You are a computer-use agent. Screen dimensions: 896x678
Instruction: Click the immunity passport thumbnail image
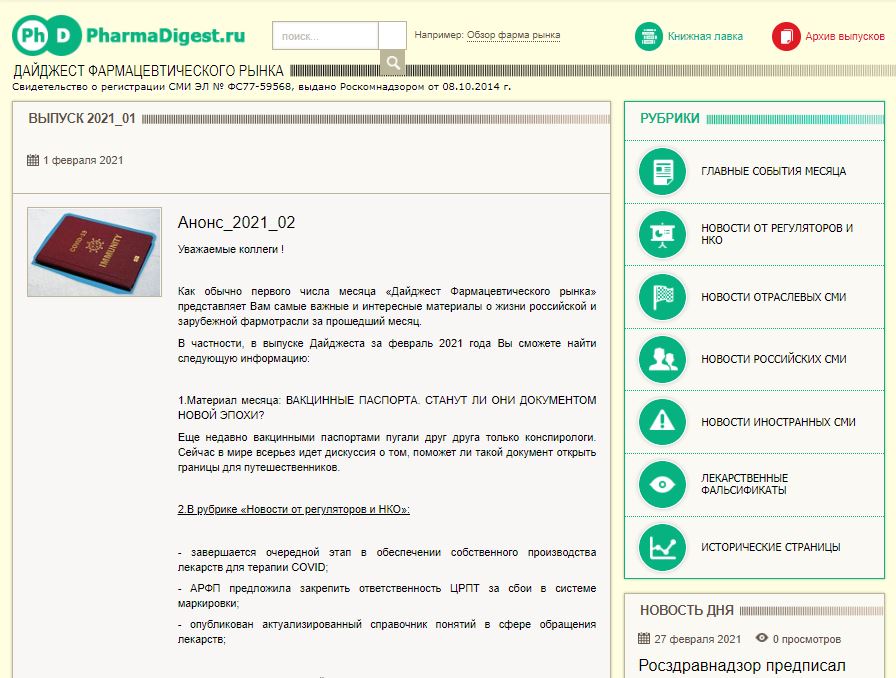94,252
